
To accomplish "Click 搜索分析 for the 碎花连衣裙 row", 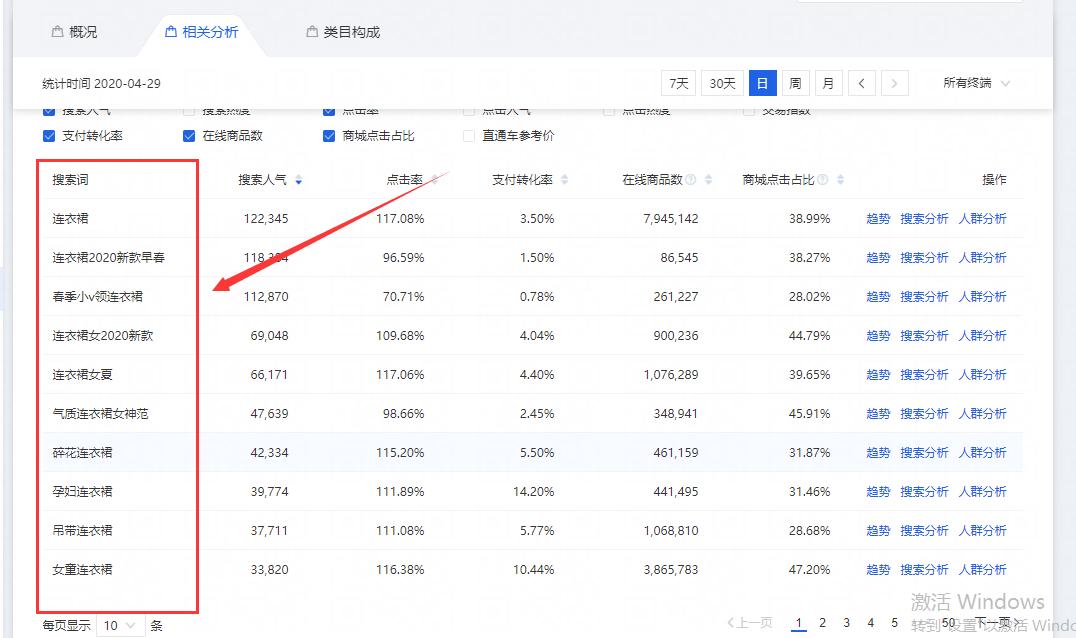I will pos(924,452).
